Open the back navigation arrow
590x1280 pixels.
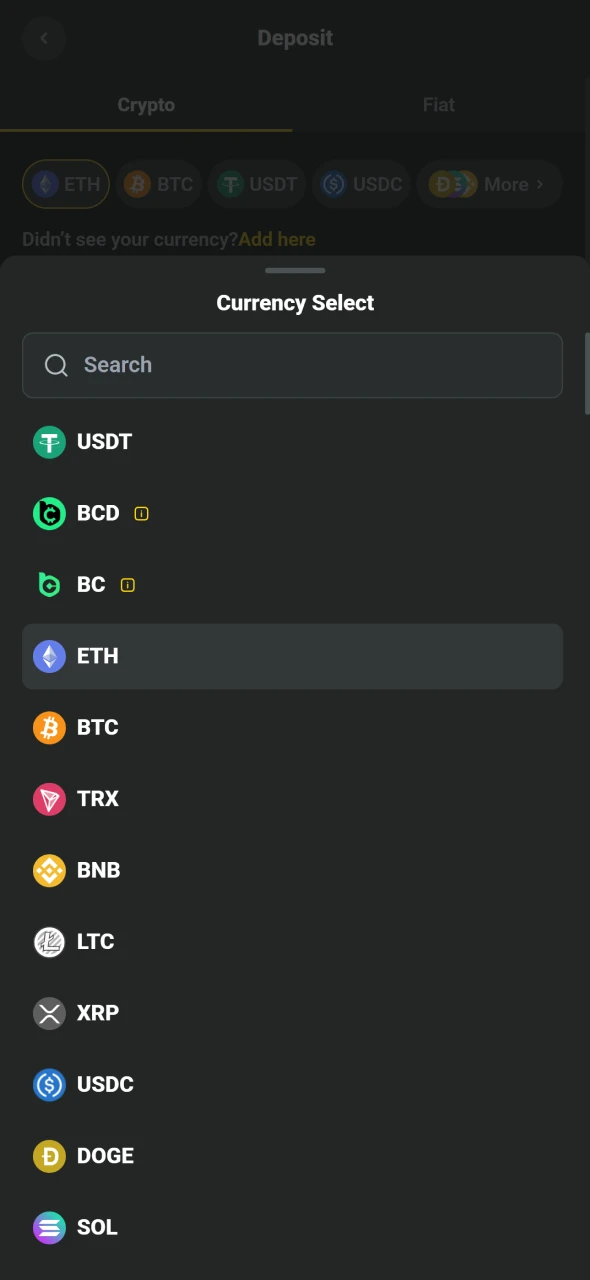click(x=44, y=38)
